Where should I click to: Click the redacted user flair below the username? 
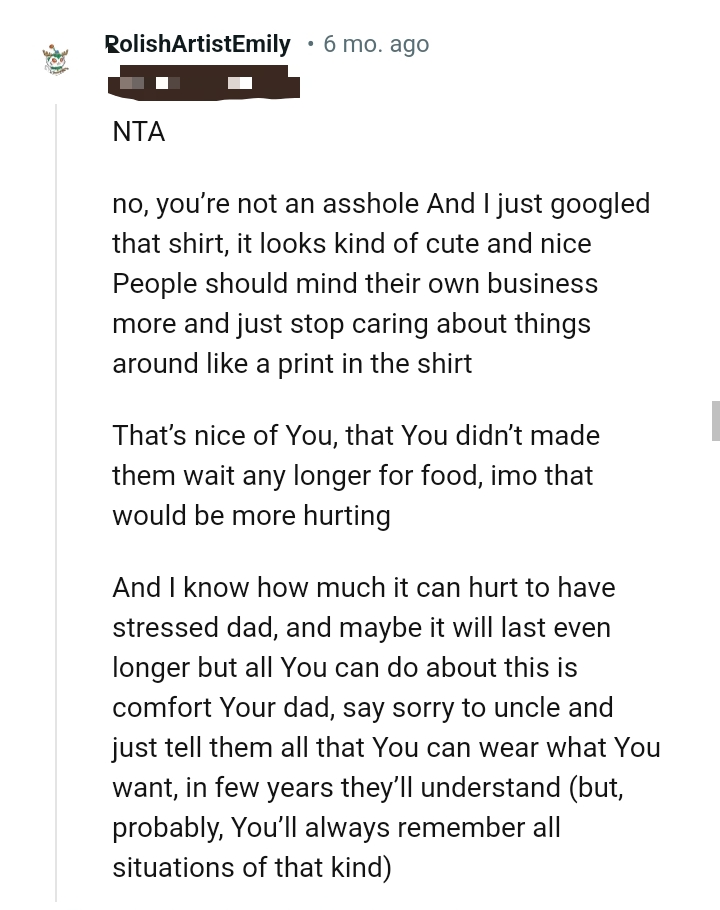click(x=204, y=82)
